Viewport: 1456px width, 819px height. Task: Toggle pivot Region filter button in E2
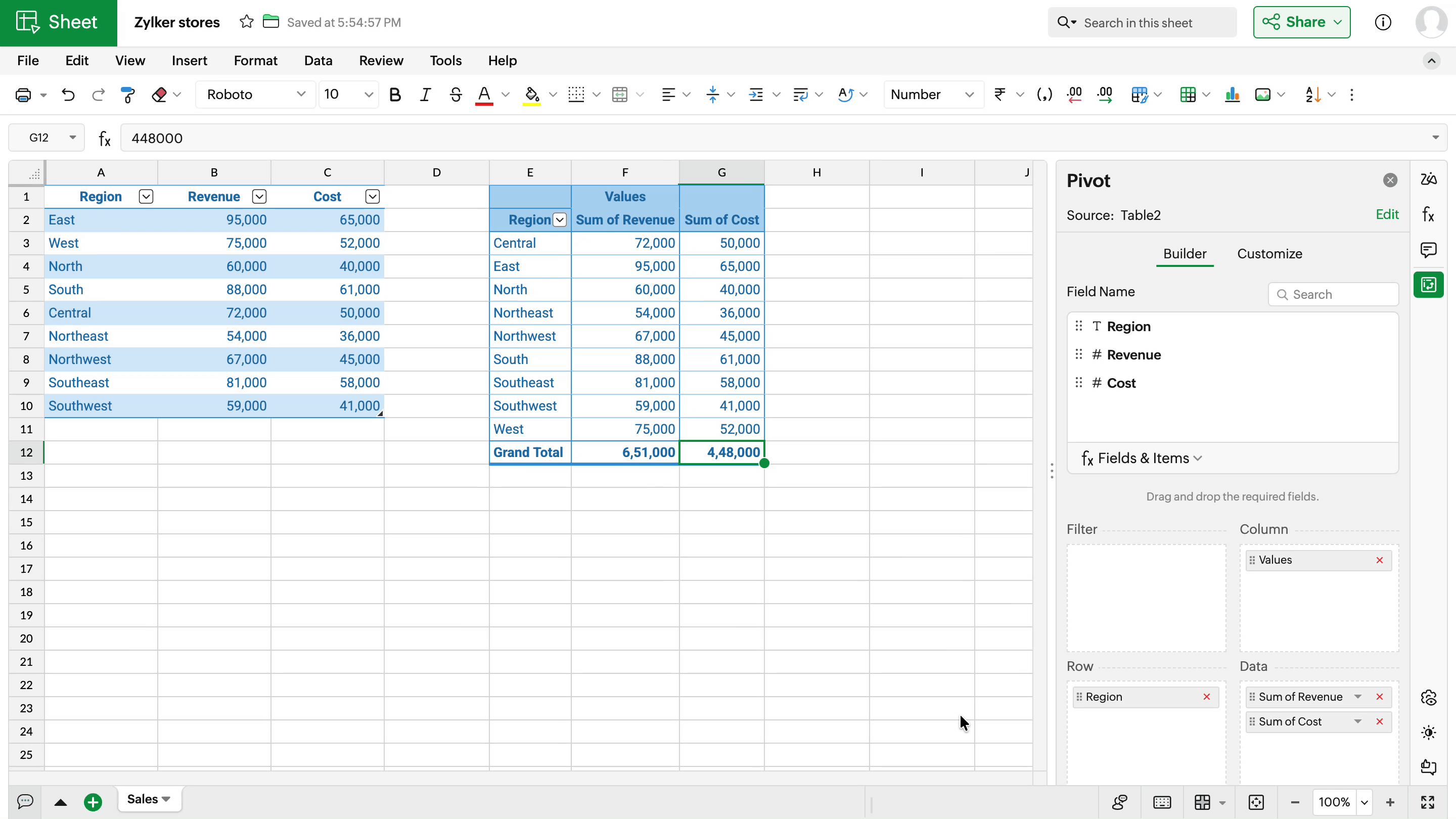tap(560, 220)
